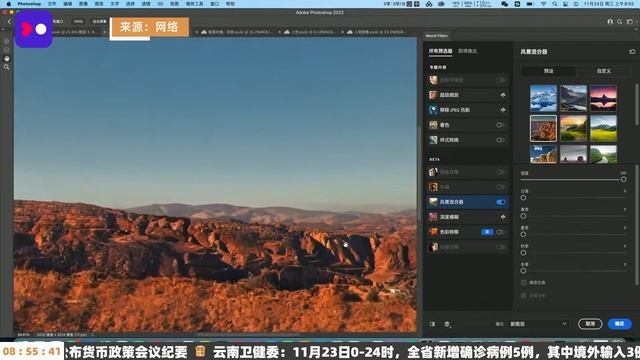The height and width of the screenshot is (360, 640).
Task: Enable the 着色 filter toggle
Action: [x=501, y=125]
